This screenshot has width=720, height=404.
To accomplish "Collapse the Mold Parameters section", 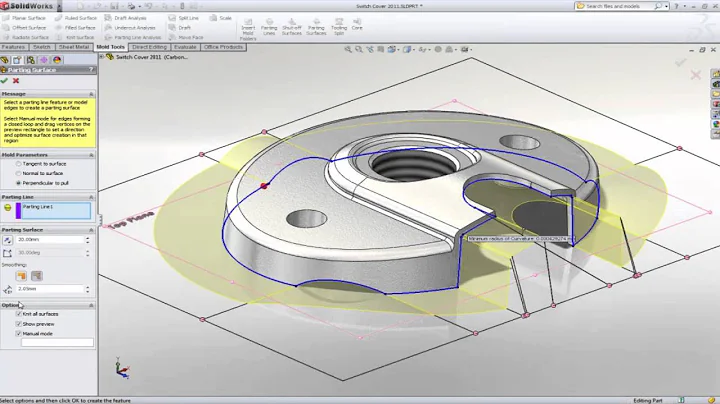I will 91,155.
